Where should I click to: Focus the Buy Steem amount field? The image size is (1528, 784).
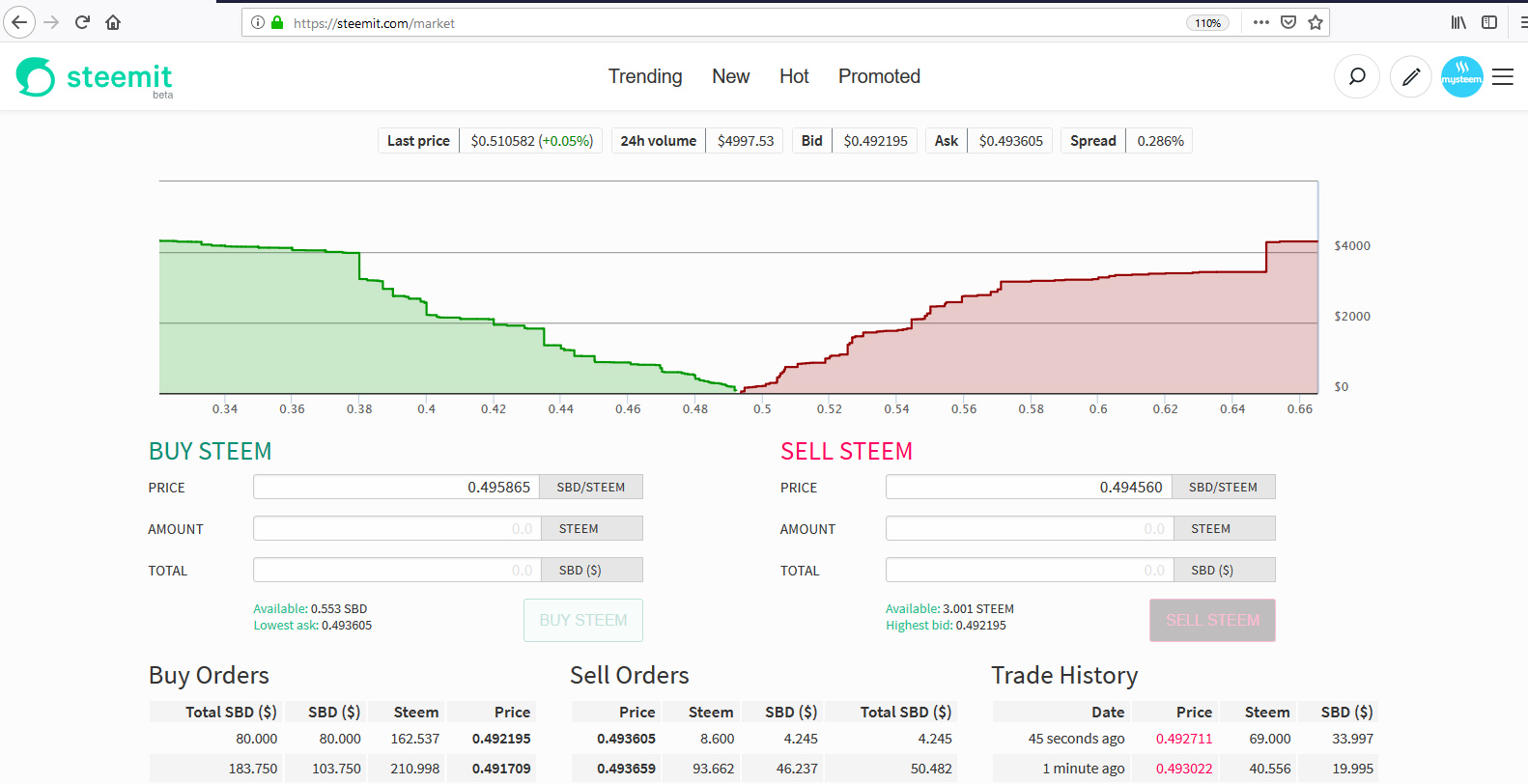pos(396,529)
